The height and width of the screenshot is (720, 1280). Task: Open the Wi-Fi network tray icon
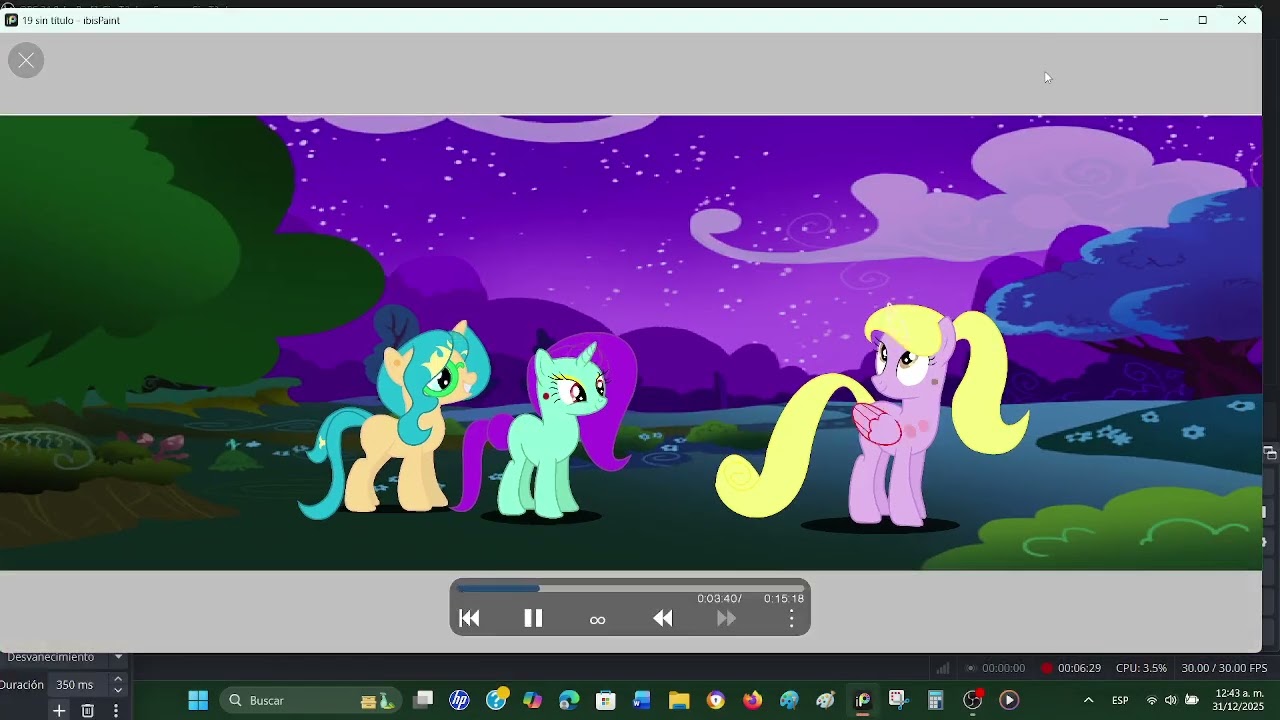tap(1152, 700)
